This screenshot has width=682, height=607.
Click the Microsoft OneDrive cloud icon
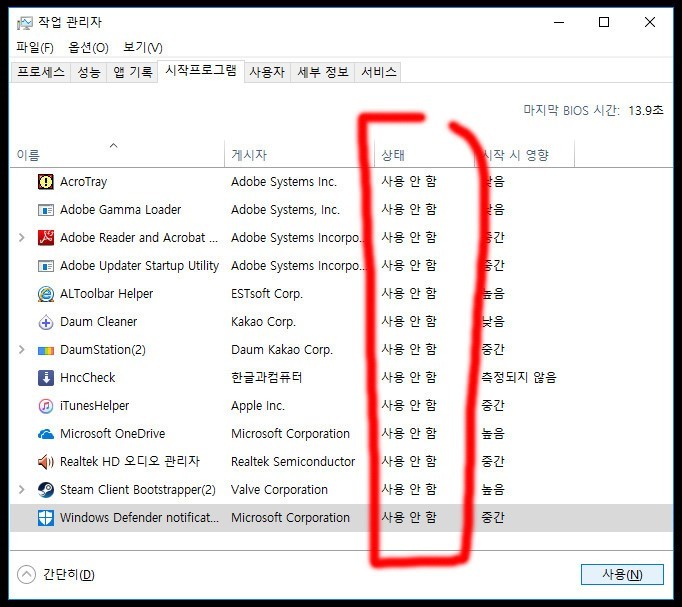pos(46,434)
